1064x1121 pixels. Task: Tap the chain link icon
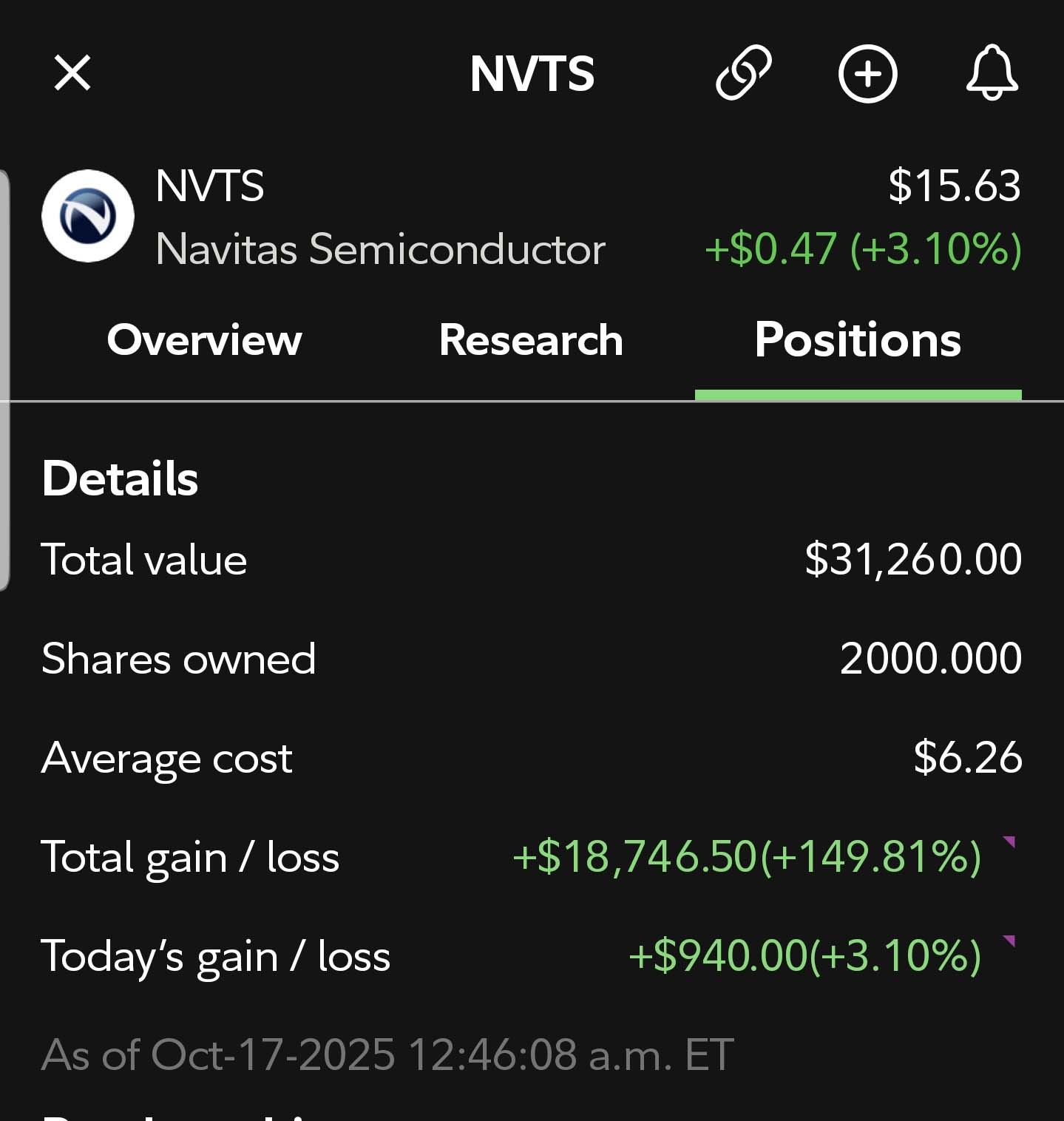pos(743,73)
